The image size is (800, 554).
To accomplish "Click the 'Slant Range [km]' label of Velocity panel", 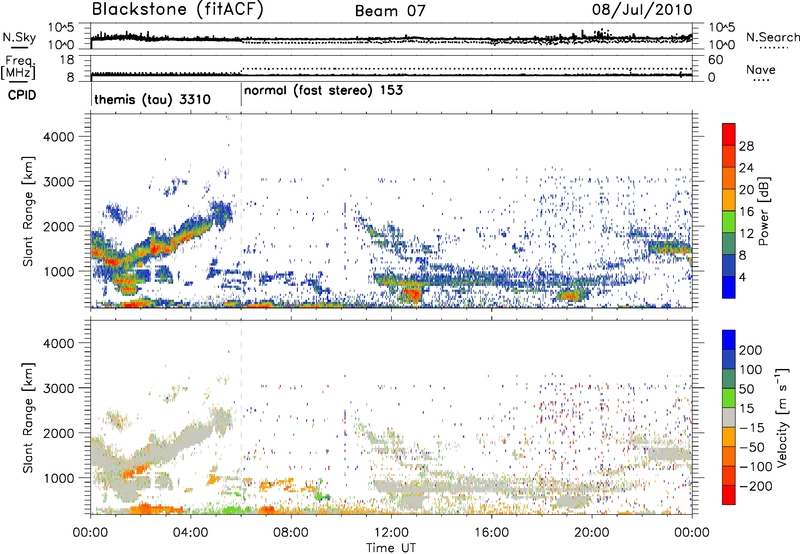I will (x=28, y=417).
